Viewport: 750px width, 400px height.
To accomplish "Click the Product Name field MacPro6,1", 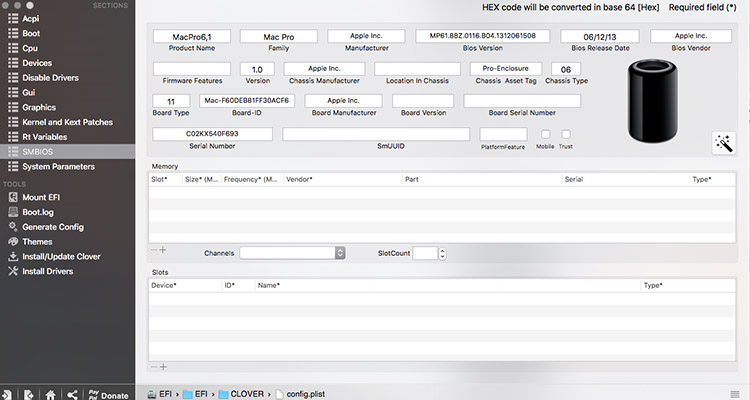I will 192,36.
